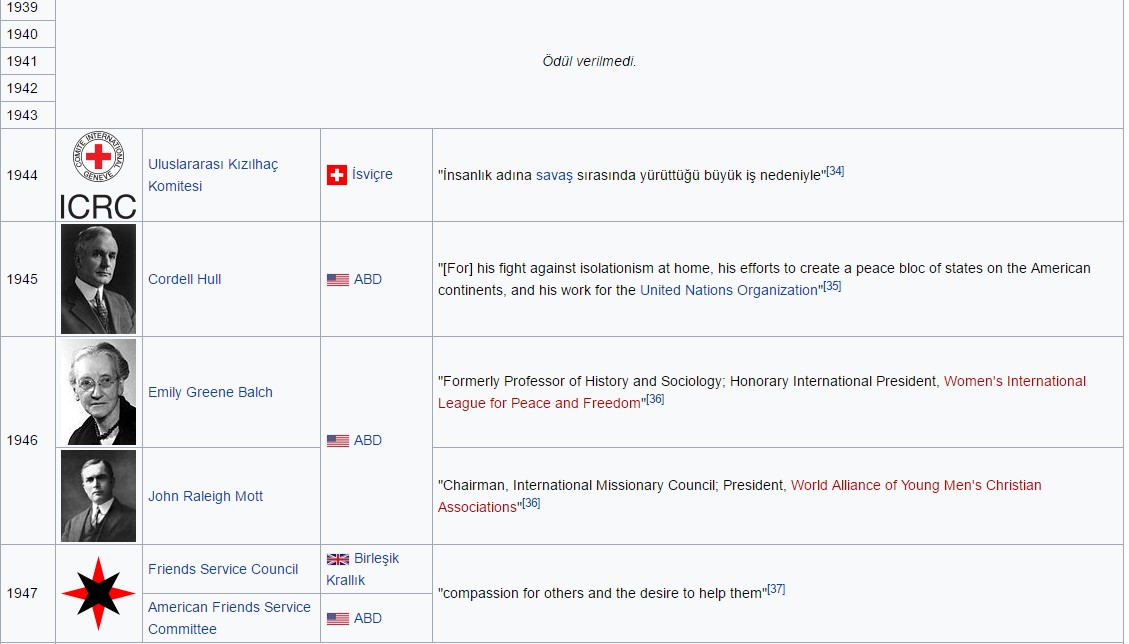Select the year cell 1946

[27, 440]
